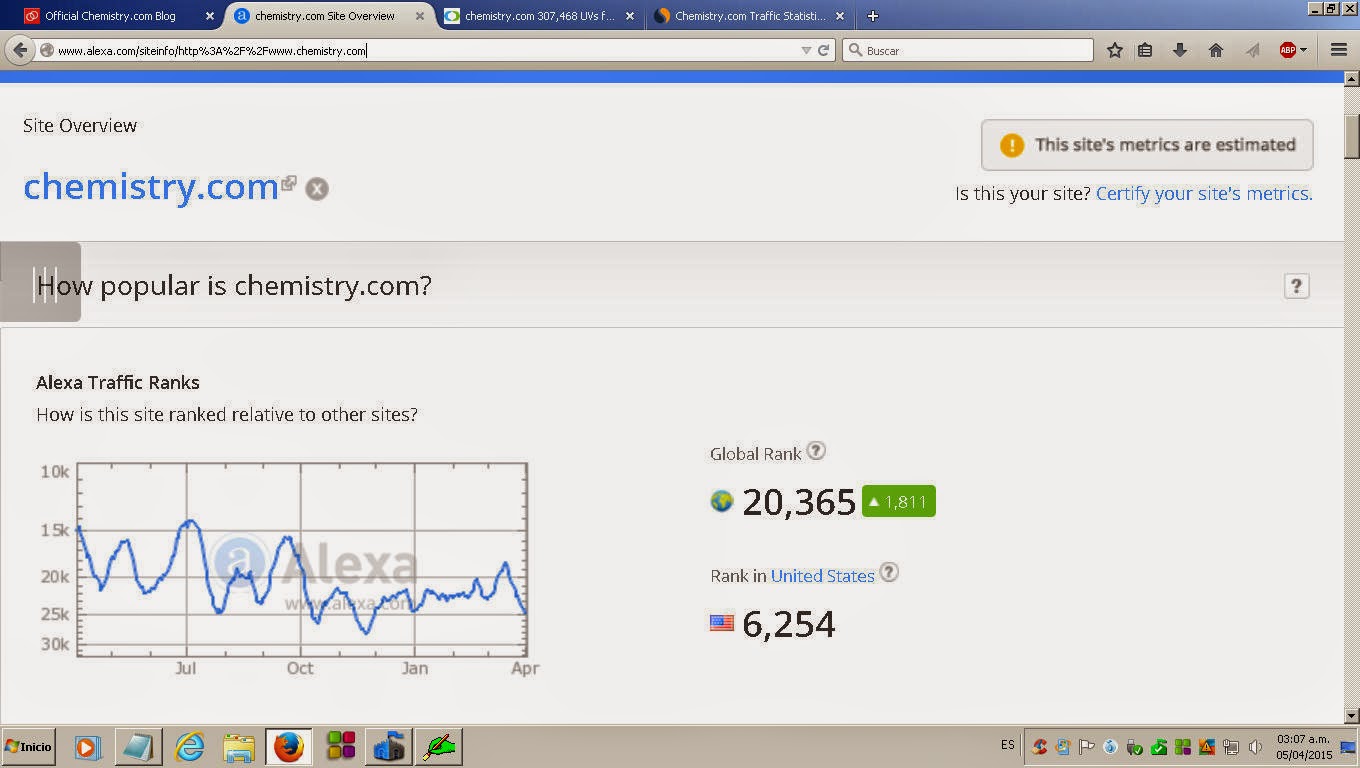Click the Global Rank value 20,365
The height and width of the screenshot is (768, 1360).
799,502
